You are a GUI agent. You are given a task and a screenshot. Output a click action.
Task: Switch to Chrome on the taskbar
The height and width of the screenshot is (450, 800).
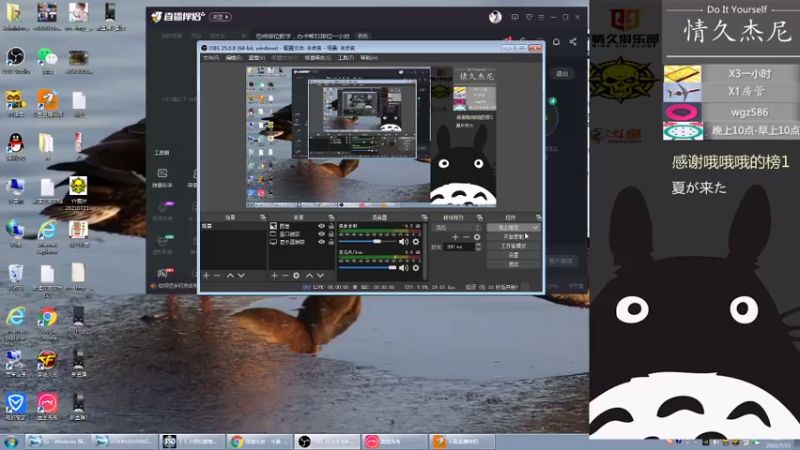[x=260, y=442]
